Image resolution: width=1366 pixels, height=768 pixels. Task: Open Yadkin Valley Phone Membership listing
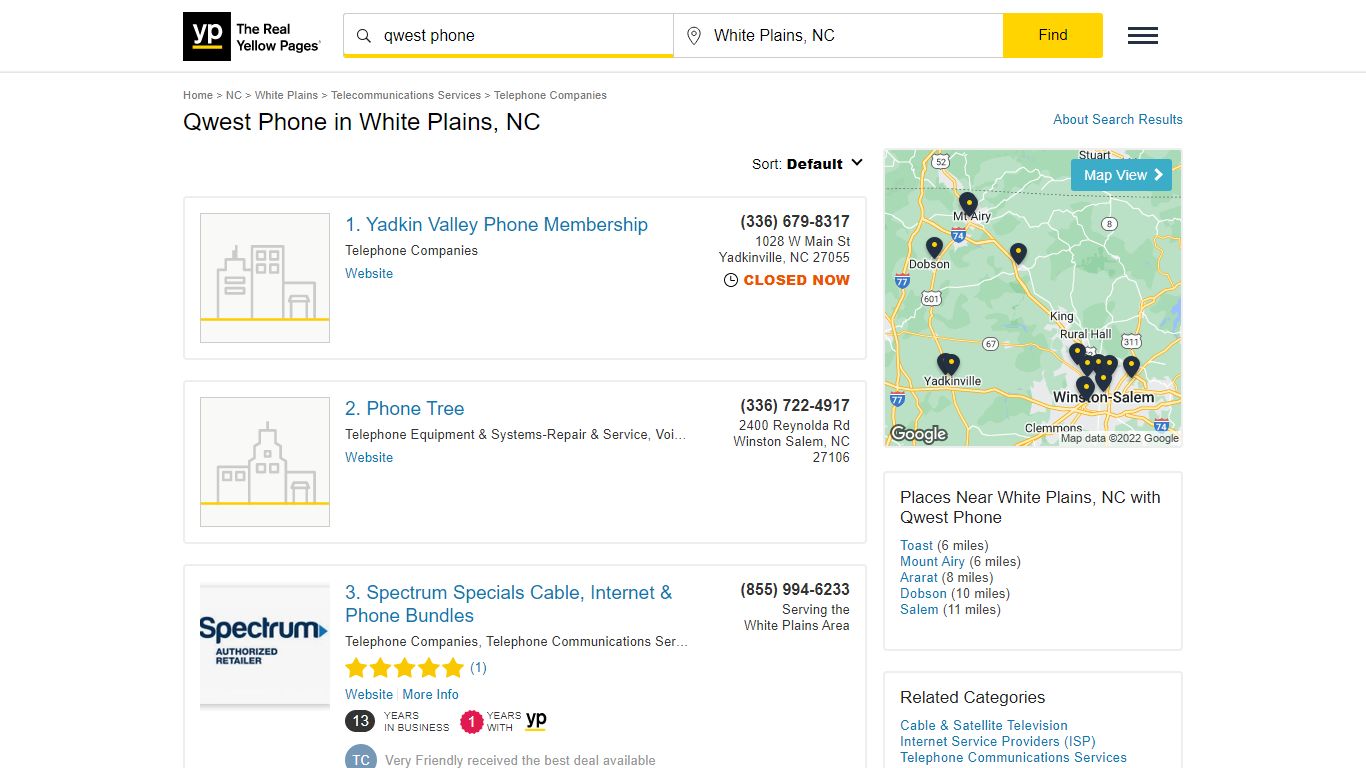pyautogui.click(x=497, y=225)
